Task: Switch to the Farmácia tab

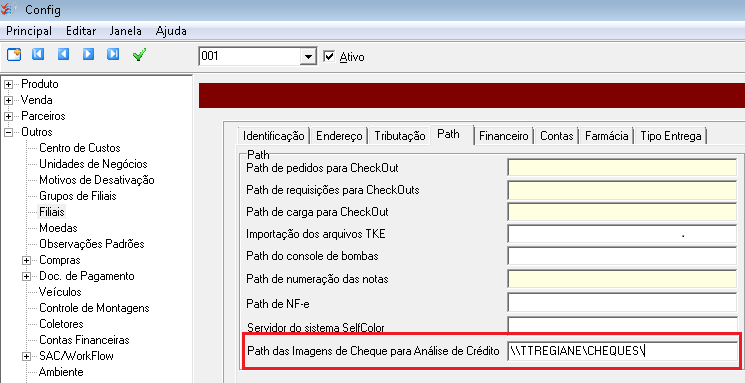Action: [607, 136]
